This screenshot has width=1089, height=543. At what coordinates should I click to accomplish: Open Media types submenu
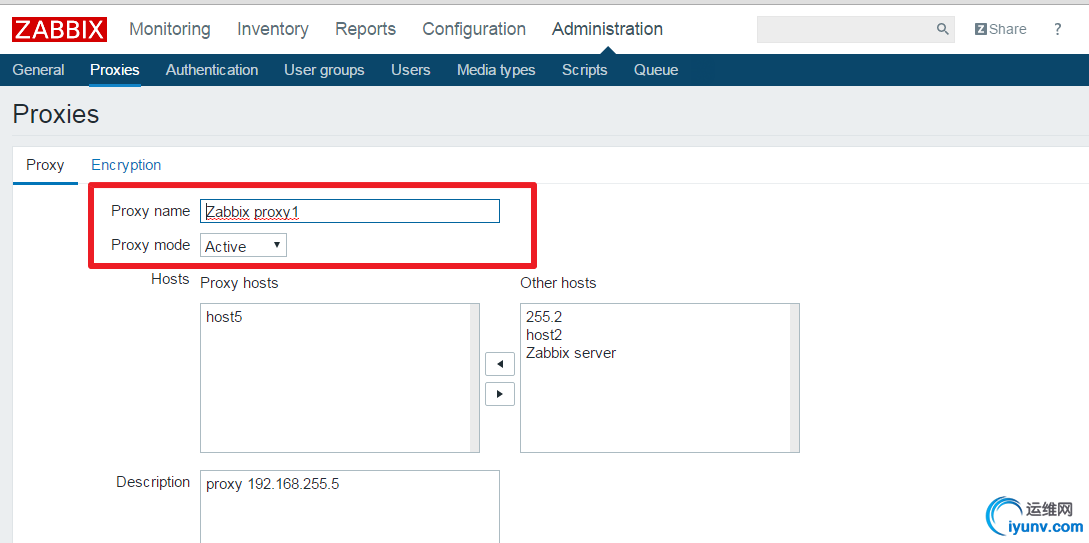[496, 70]
